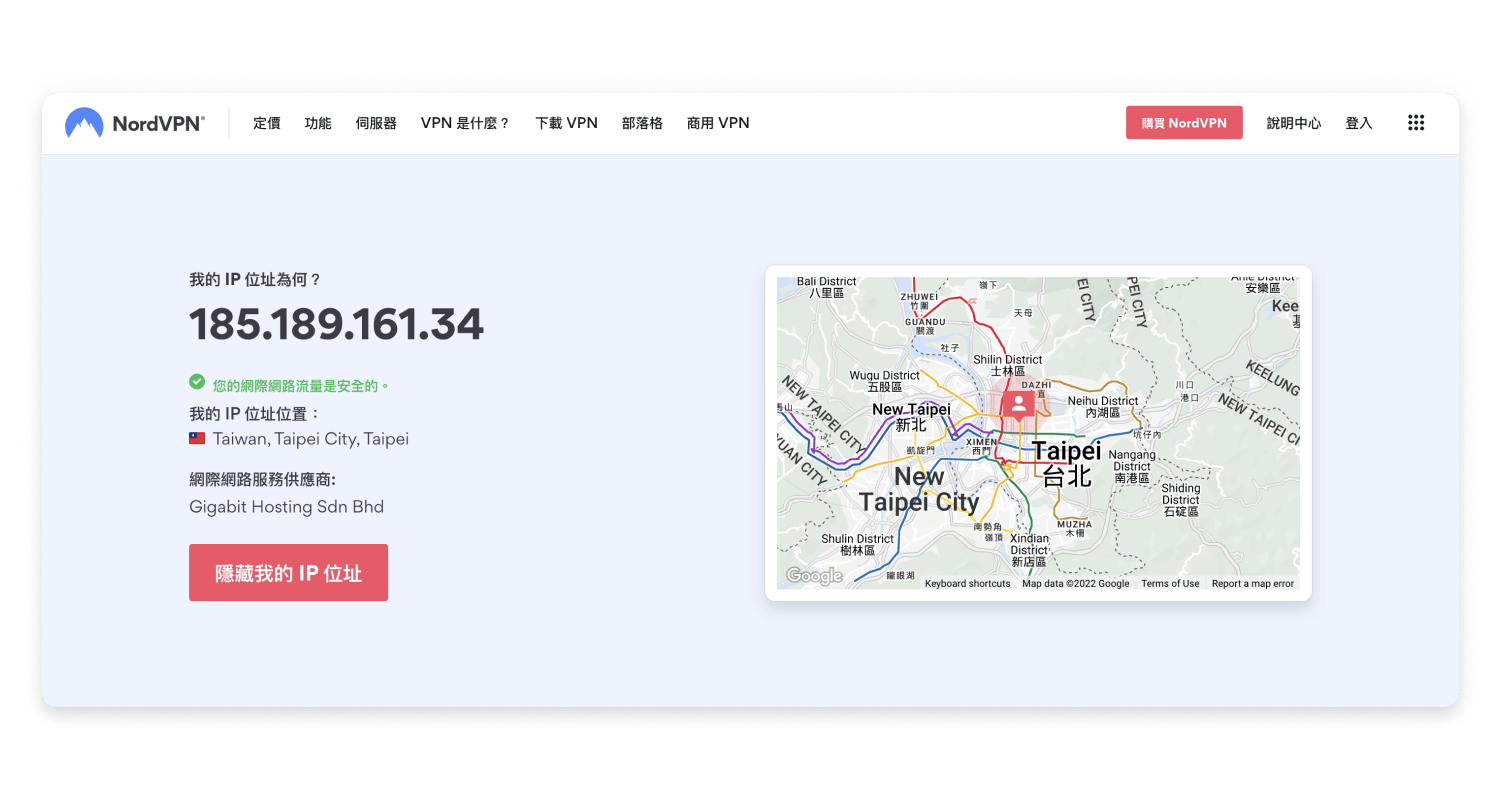Click the 隱藏我的 IP 位址 button
The height and width of the screenshot is (800, 1500).
coord(288,573)
